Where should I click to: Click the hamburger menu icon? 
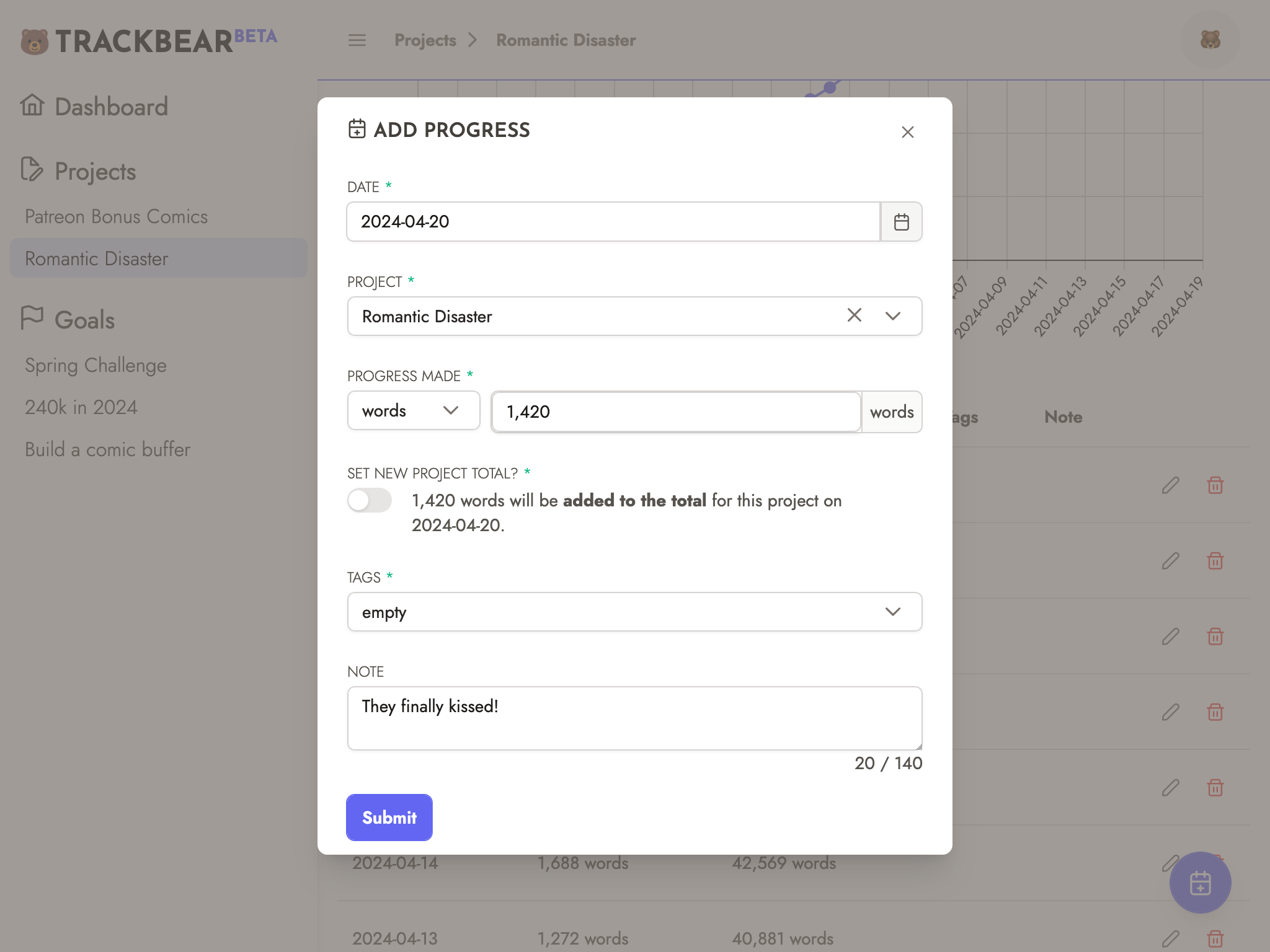click(357, 40)
